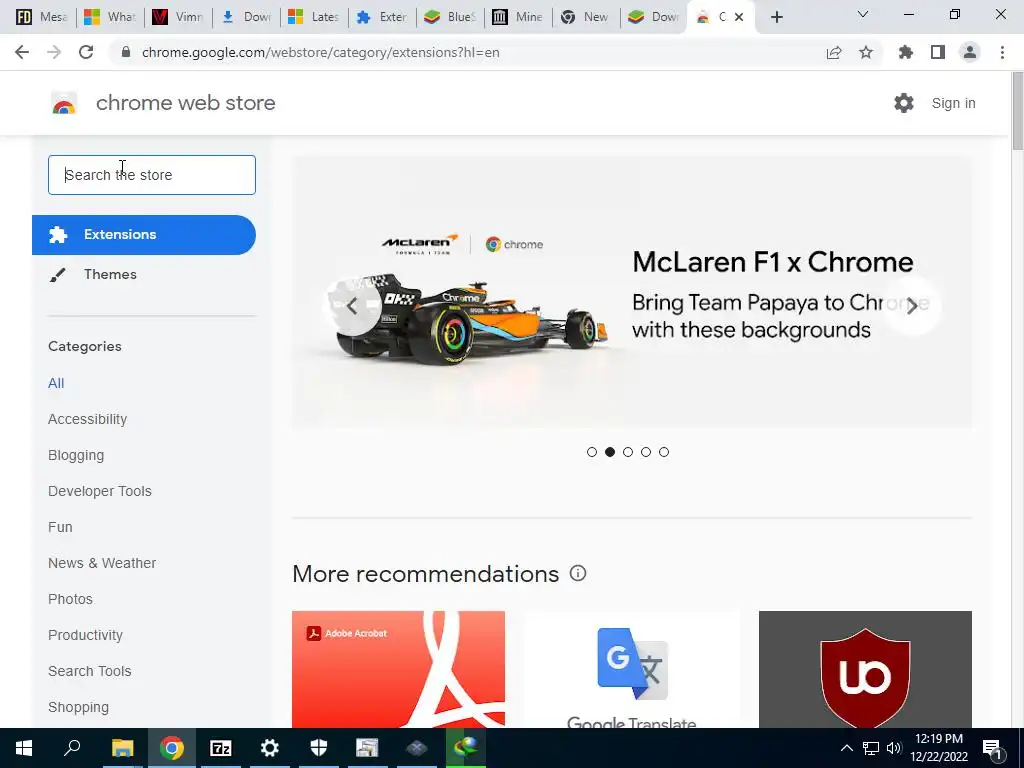1024x768 pixels.
Task: Focus the Search the store field
Action: pyautogui.click(x=152, y=175)
